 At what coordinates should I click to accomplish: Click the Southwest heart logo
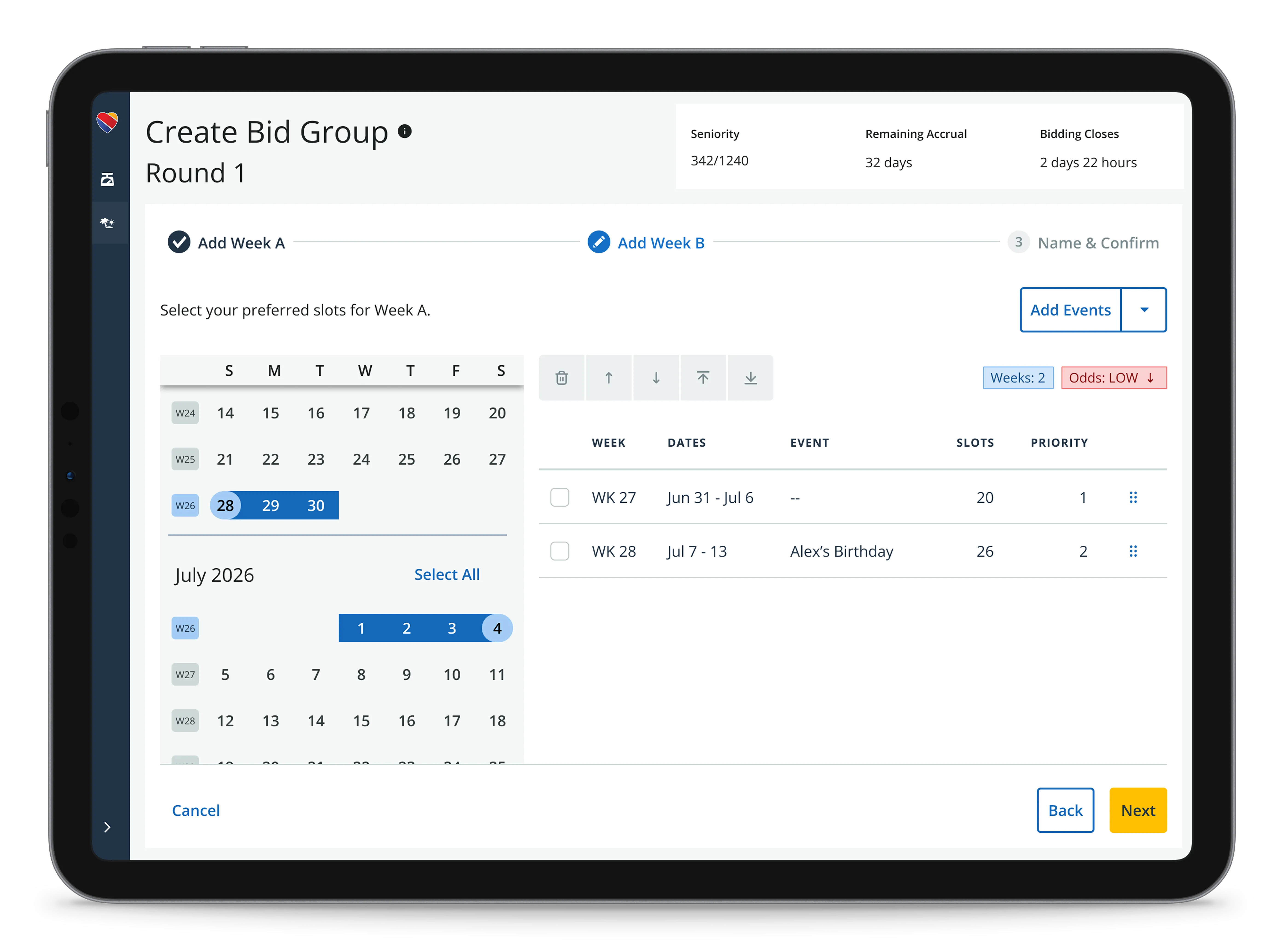click(x=107, y=122)
